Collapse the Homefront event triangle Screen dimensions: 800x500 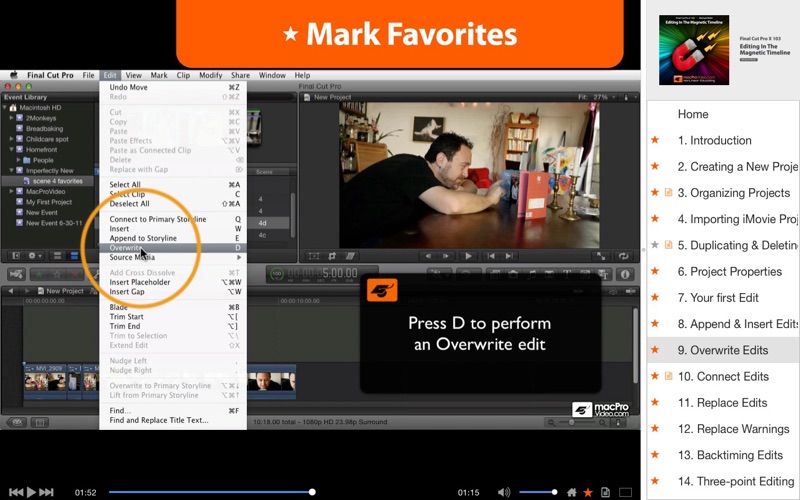coord(11,149)
